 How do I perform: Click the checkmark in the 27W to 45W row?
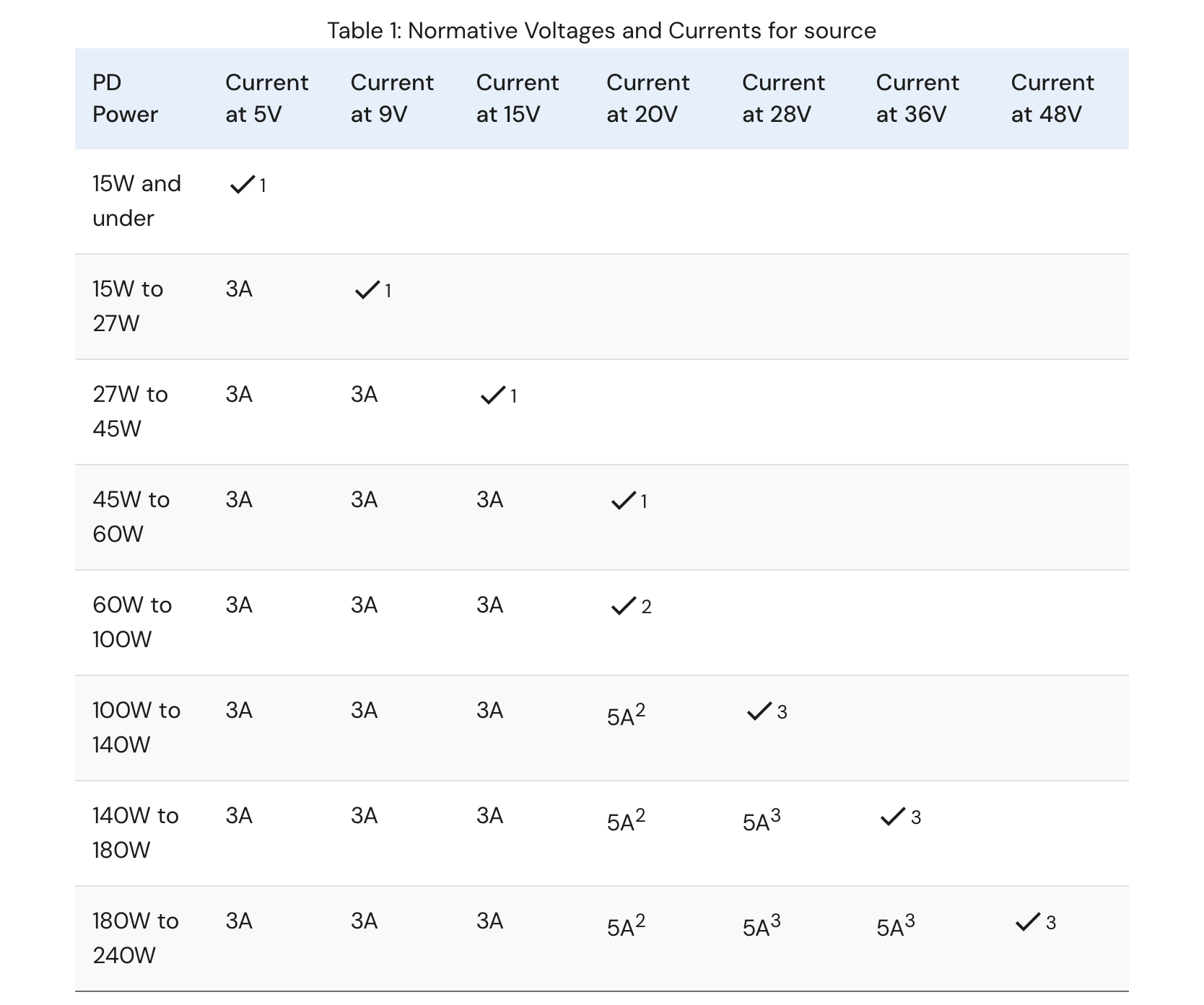click(x=492, y=395)
